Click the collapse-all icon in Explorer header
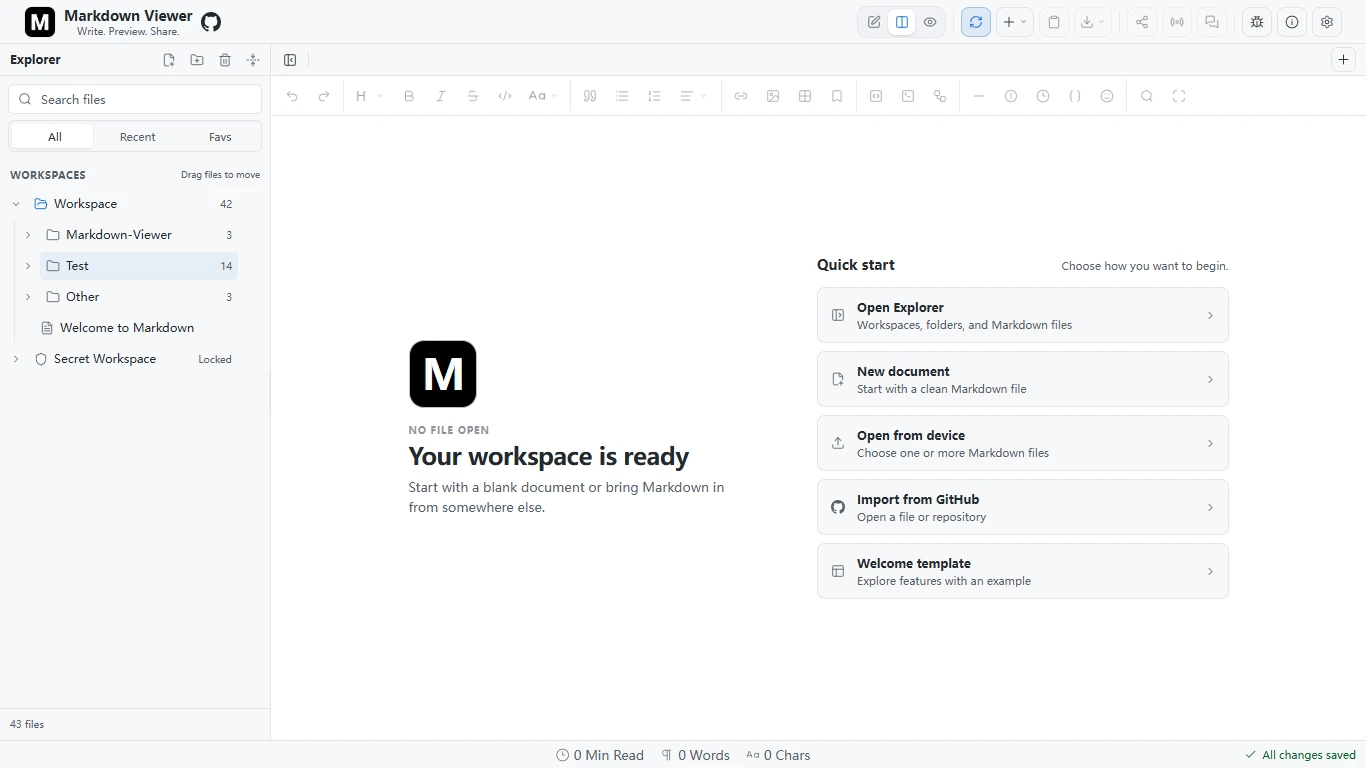This screenshot has width=1366, height=768. pos(253,60)
